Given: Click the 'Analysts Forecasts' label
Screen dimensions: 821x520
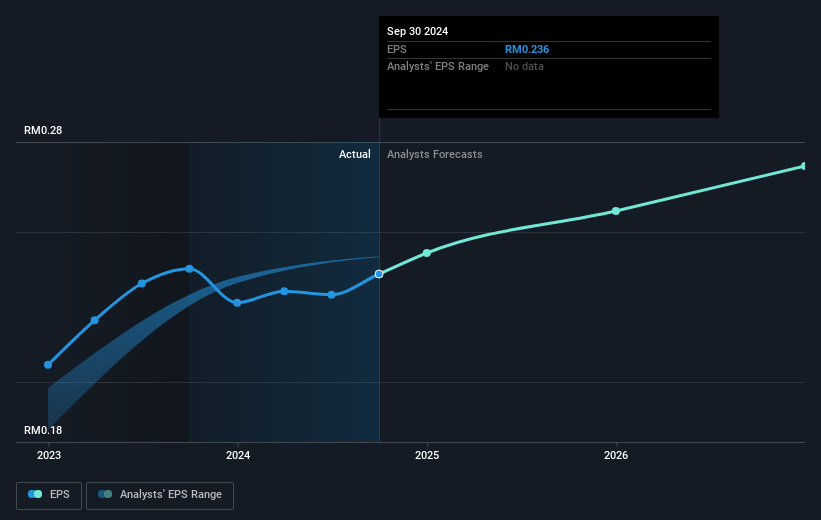Looking at the screenshot, I should click(435, 154).
